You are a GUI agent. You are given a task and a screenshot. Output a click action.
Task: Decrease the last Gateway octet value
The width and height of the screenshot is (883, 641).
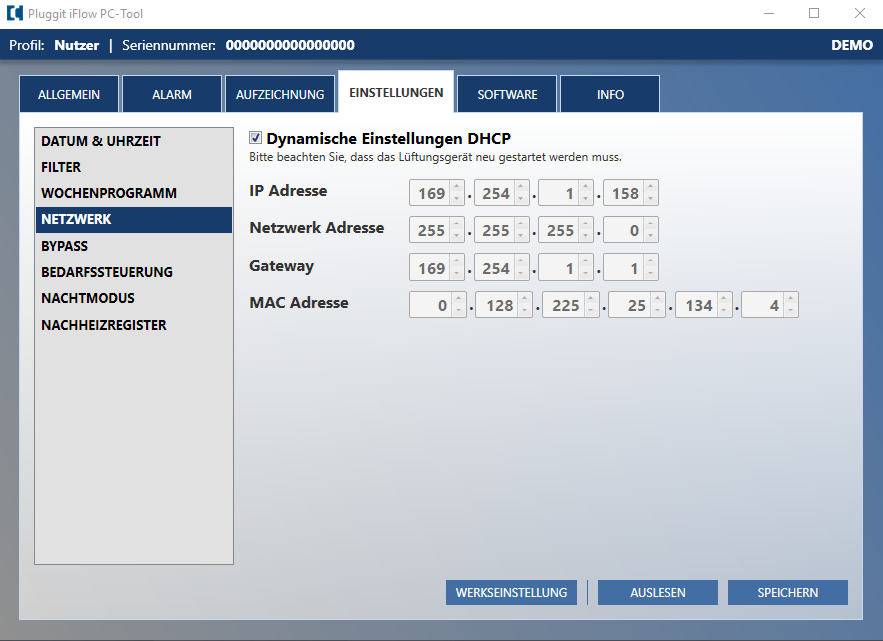[x=651, y=274]
